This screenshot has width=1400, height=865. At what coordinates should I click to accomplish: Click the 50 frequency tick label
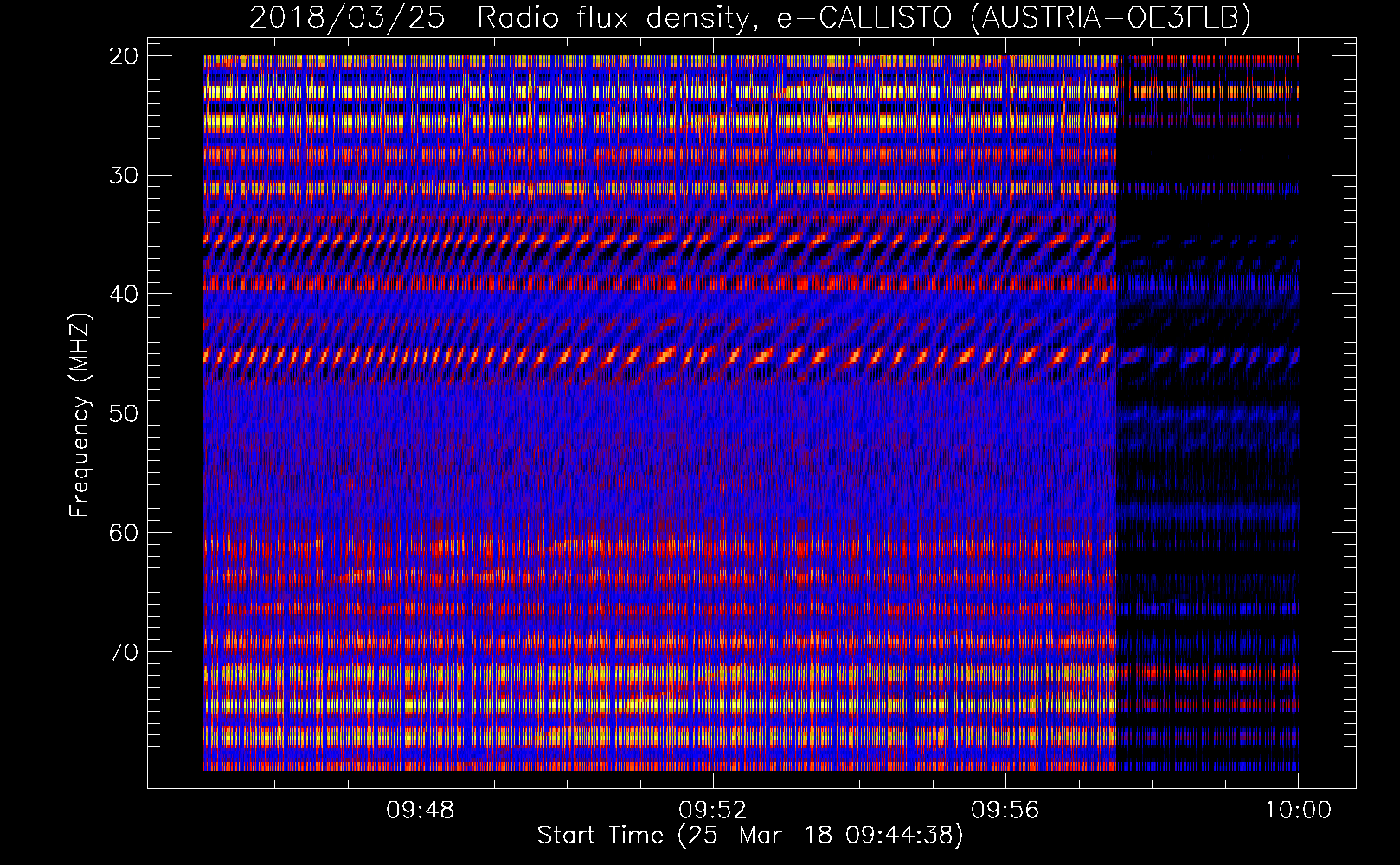pyautogui.click(x=124, y=413)
